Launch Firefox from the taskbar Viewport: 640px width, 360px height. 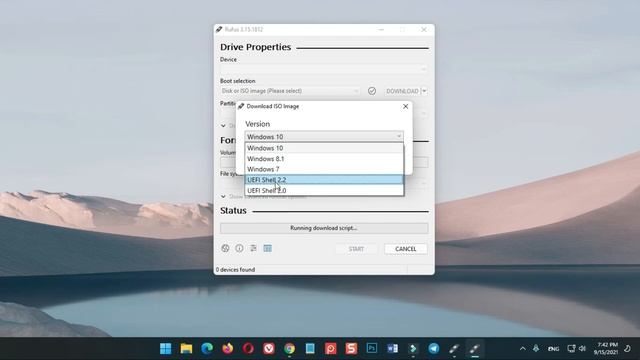[x=228, y=349]
